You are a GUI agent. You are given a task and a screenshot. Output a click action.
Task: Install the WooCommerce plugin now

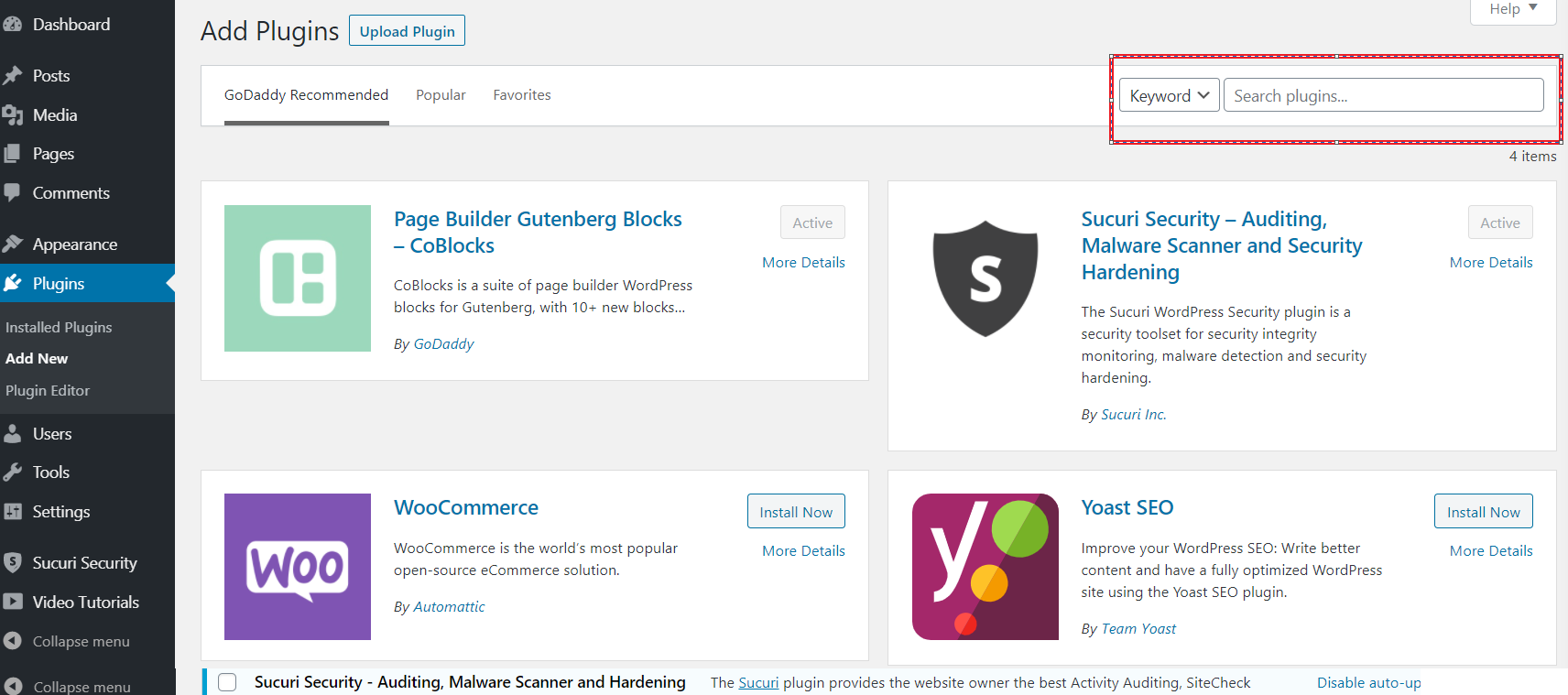click(796, 512)
